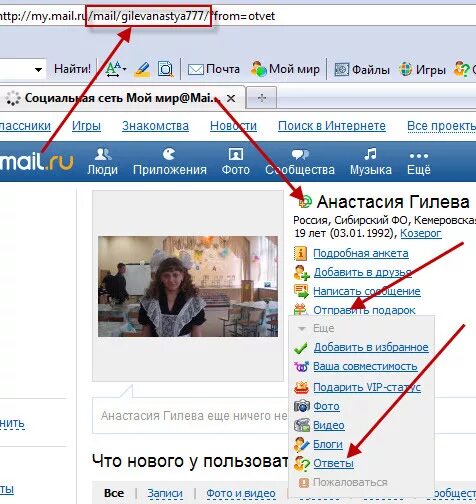Open the Новости portal link
Screen dimensions: 476x504
click(233, 126)
